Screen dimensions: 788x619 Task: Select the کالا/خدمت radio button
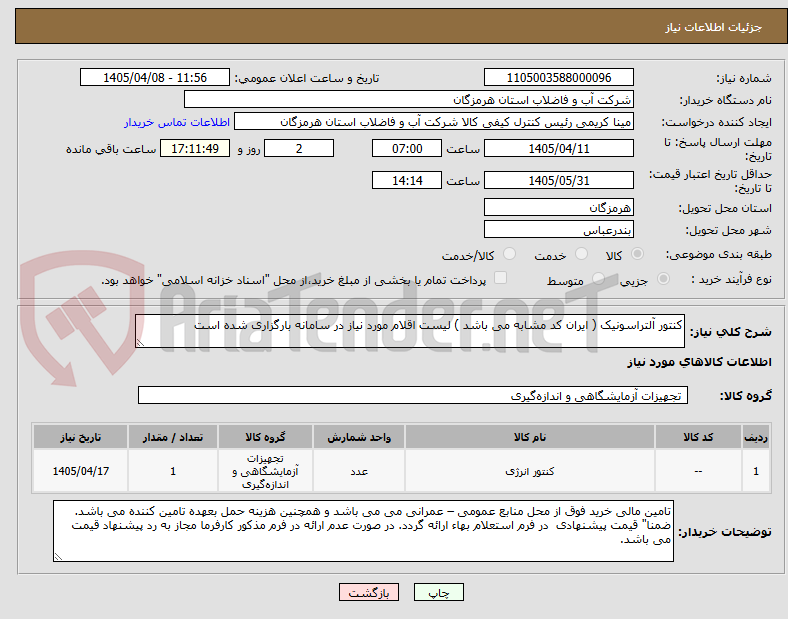[510, 254]
